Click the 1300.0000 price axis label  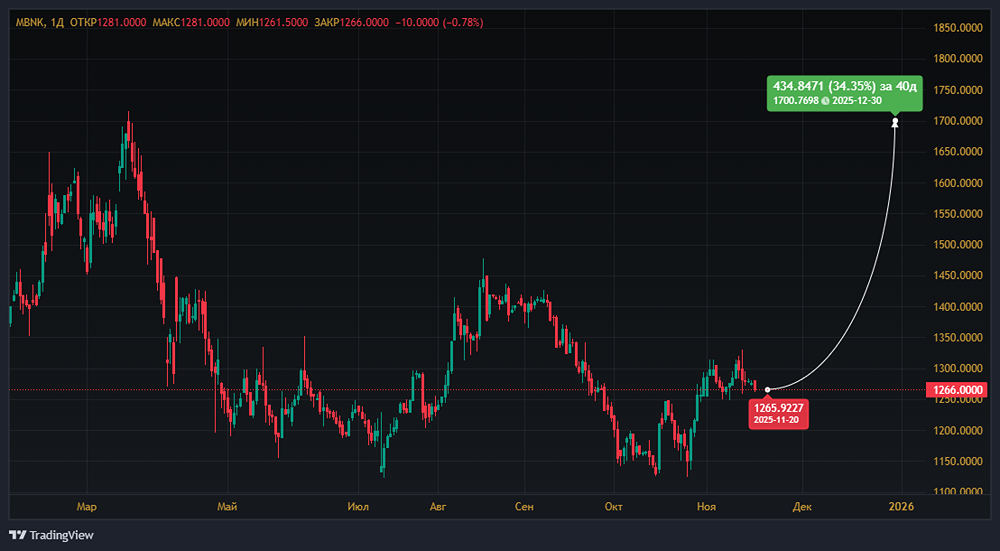956,369
